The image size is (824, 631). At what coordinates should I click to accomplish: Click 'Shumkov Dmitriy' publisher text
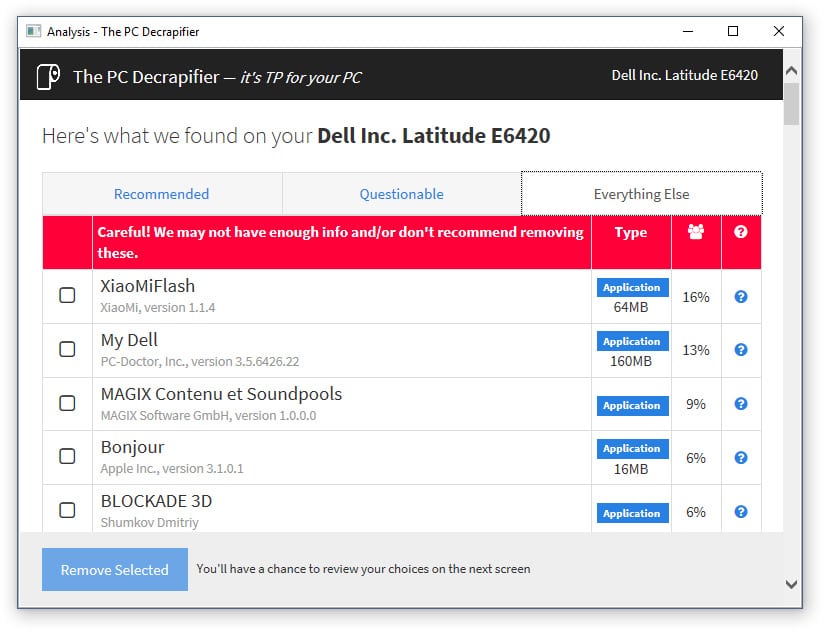pyautogui.click(x=149, y=523)
